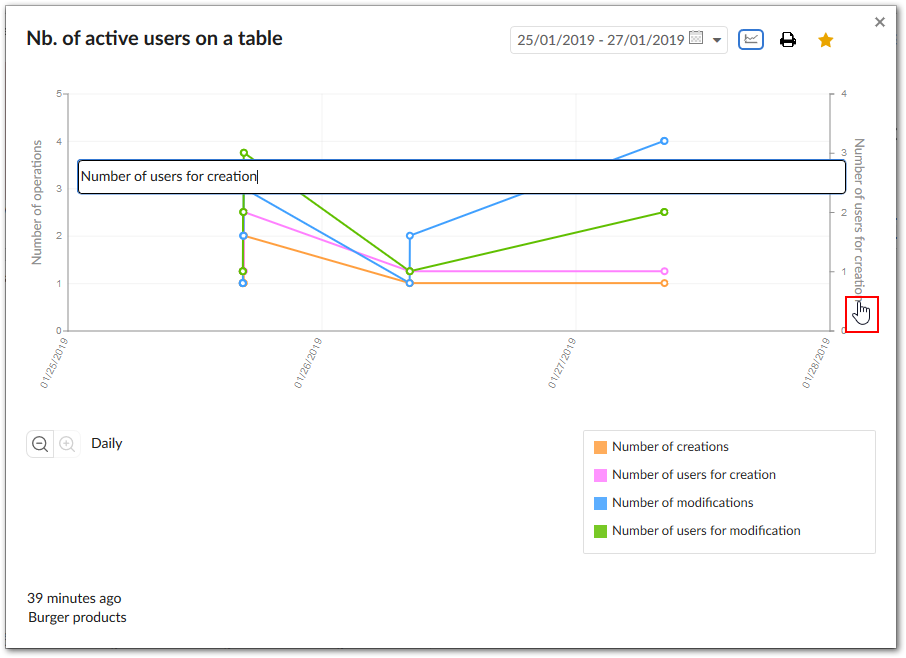Toggle the favorite star icon
Screen dimensions: 906x658
coord(825,40)
